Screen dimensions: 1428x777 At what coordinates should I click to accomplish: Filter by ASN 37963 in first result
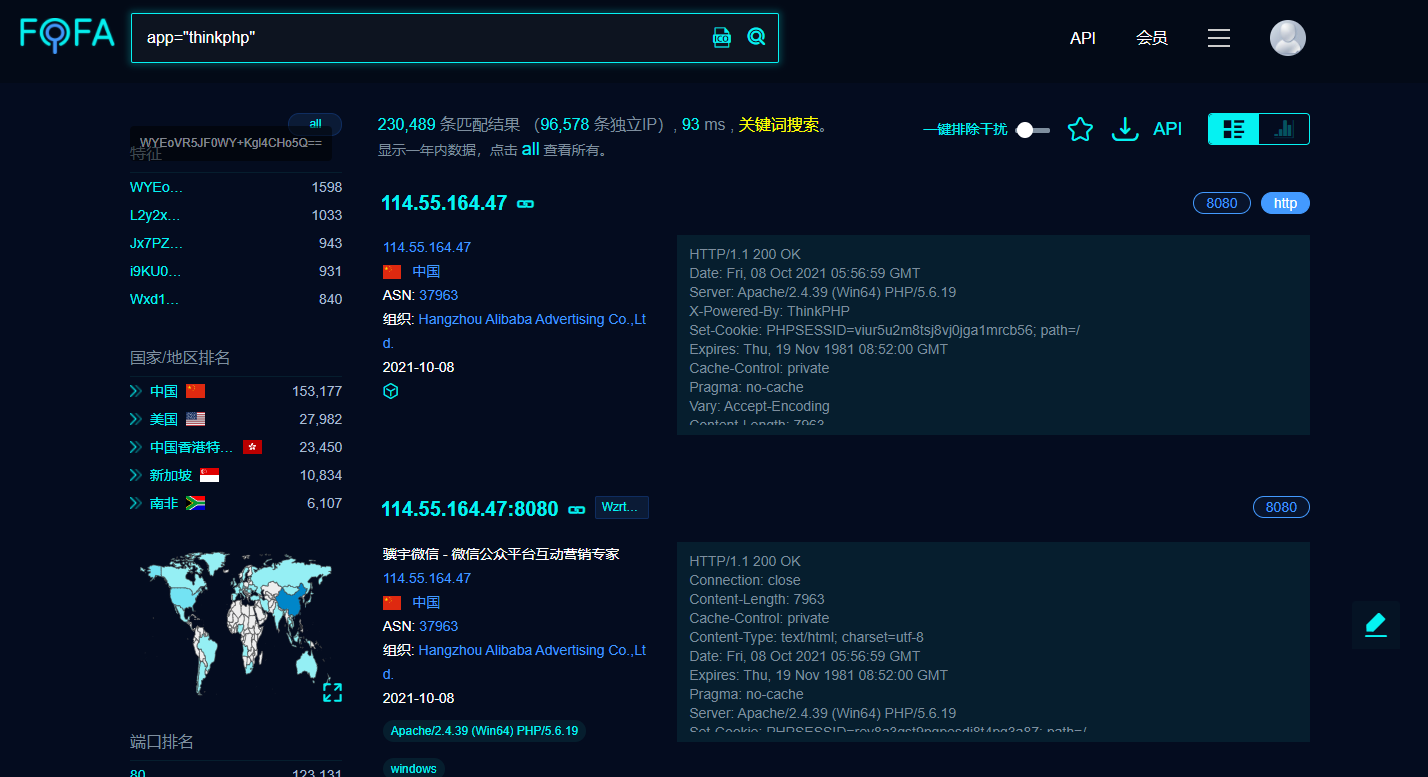(439, 295)
